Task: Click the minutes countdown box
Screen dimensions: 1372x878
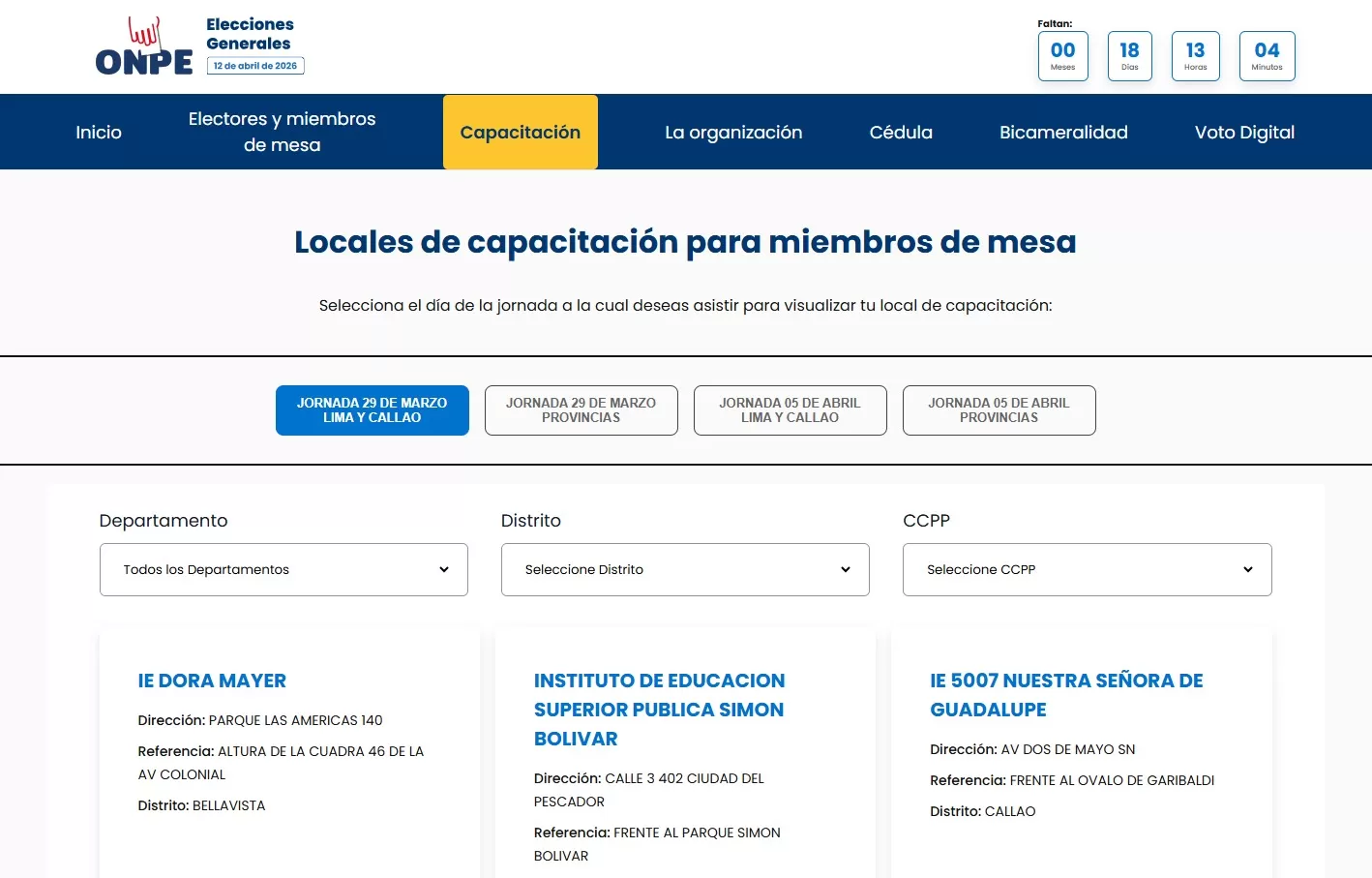Action: [x=1267, y=56]
